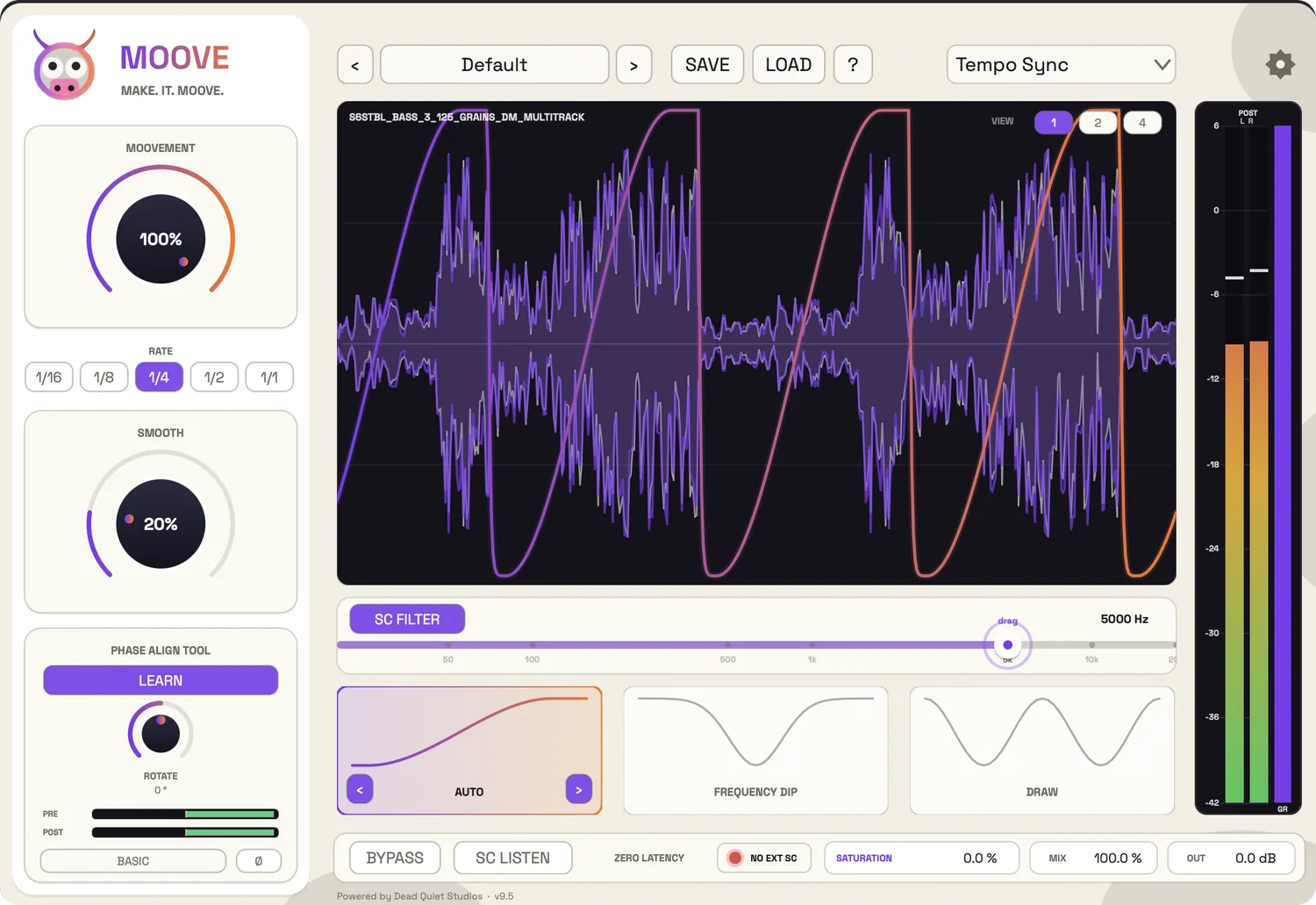This screenshot has width=1316, height=905.
Task: Click the SATURATION 0.0 % field
Action: tap(922, 858)
